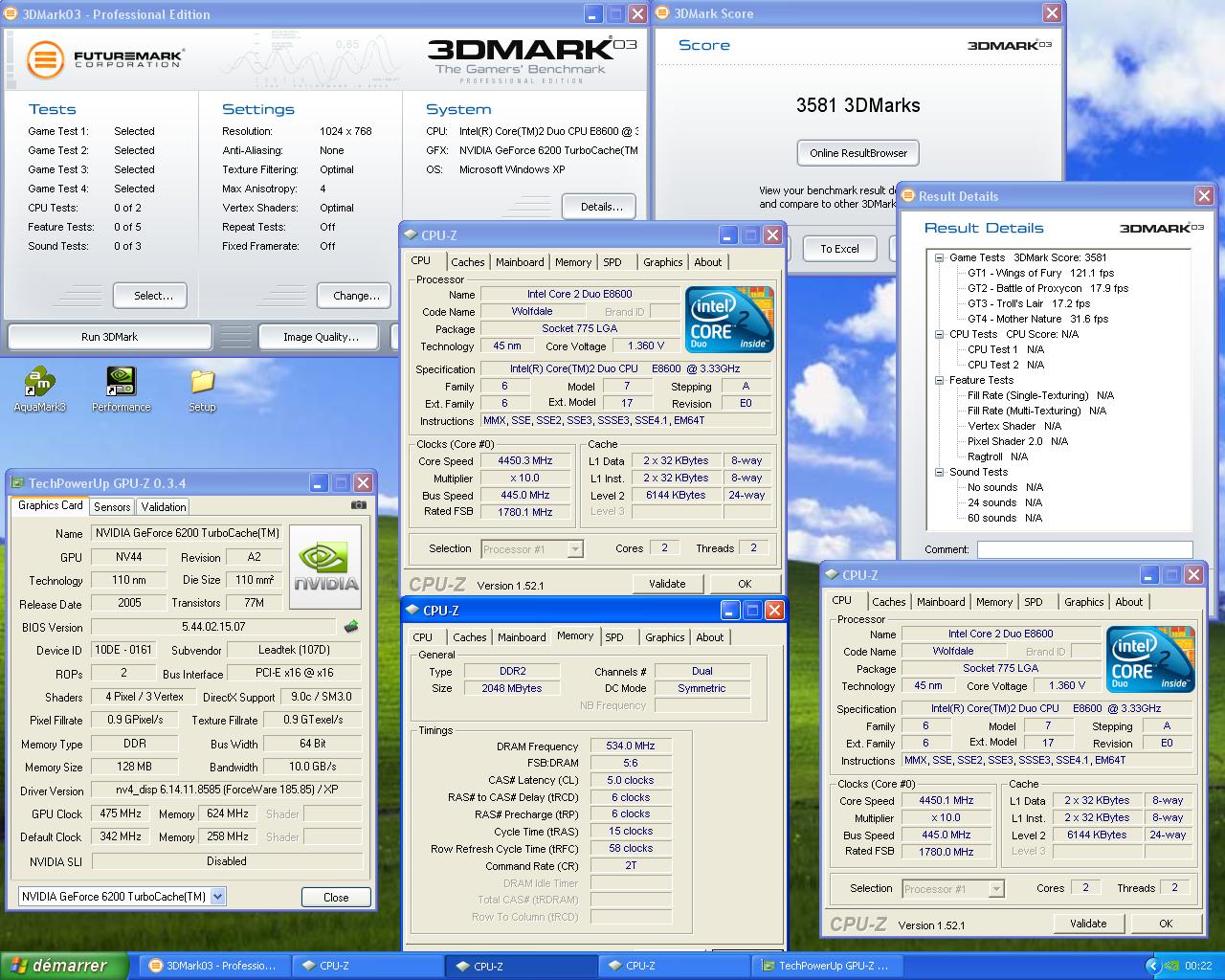
Task: Click the pressed (active) CPU-Z taskbar button
Action: click(x=522, y=966)
